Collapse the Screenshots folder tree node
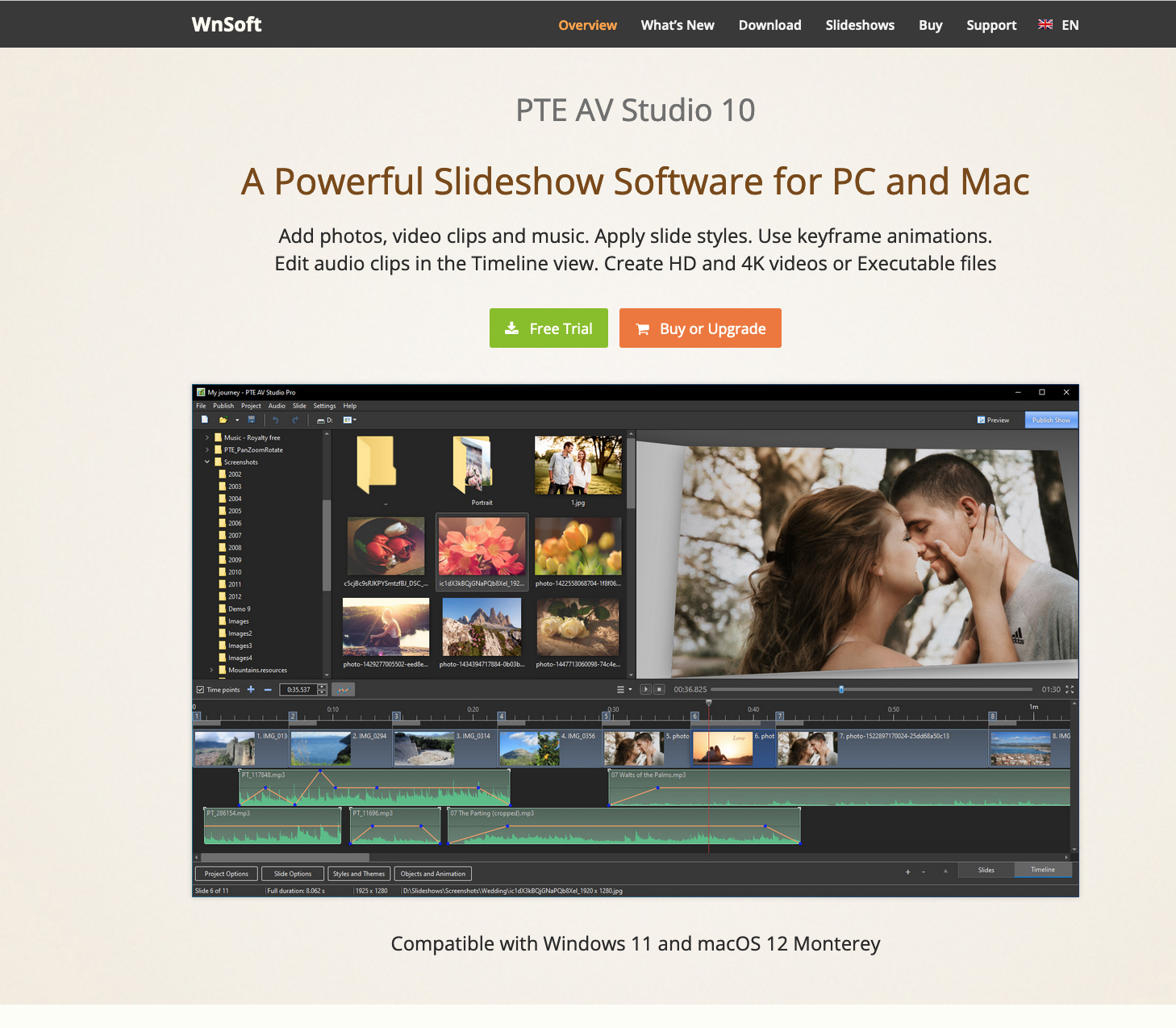Screen dimensions: 1176x1028 207,462
